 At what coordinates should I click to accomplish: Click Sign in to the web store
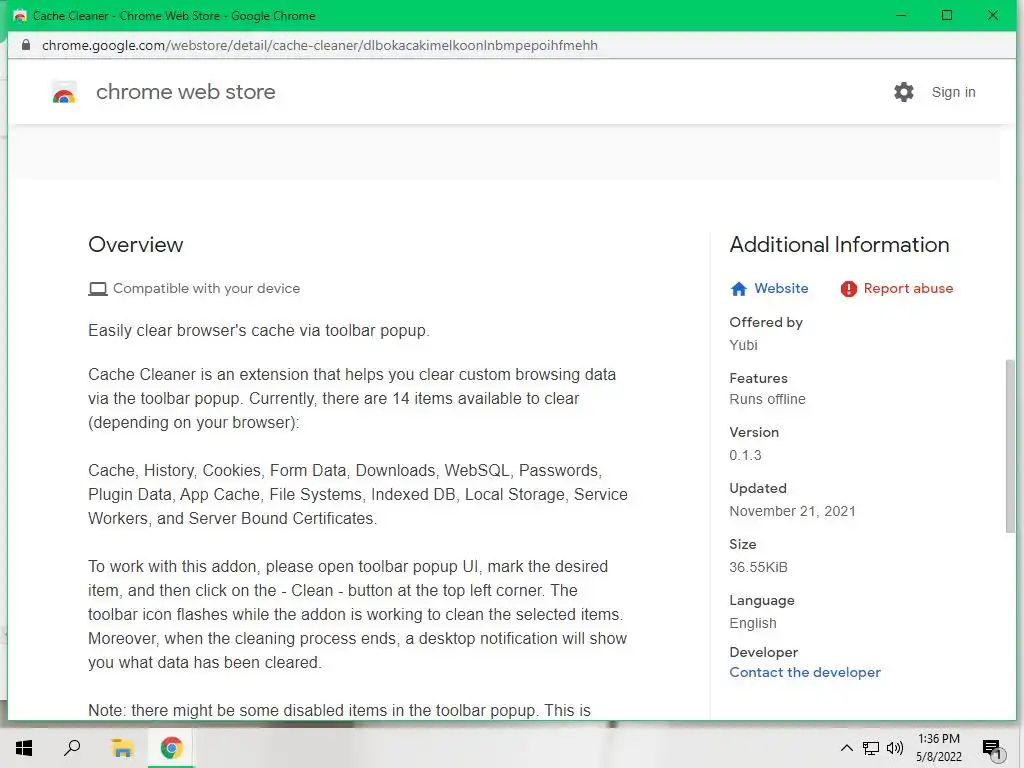pyautogui.click(x=953, y=92)
